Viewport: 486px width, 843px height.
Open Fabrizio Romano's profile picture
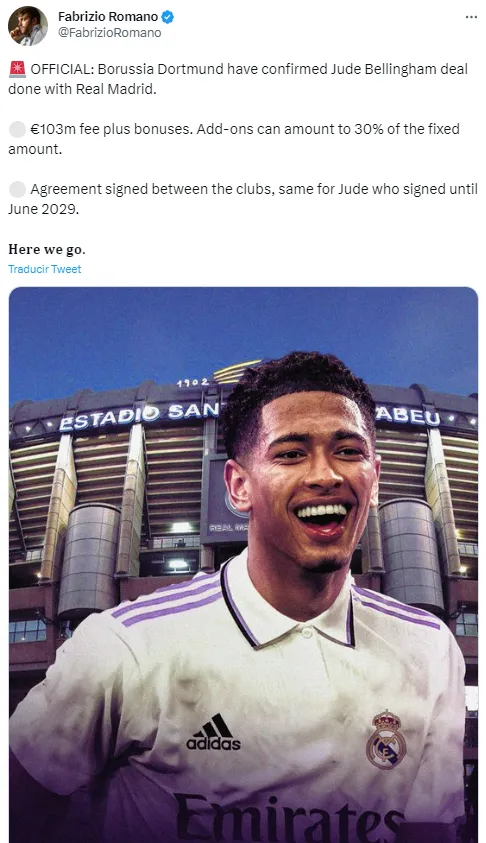pyautogui.click(x=27, y=26)
